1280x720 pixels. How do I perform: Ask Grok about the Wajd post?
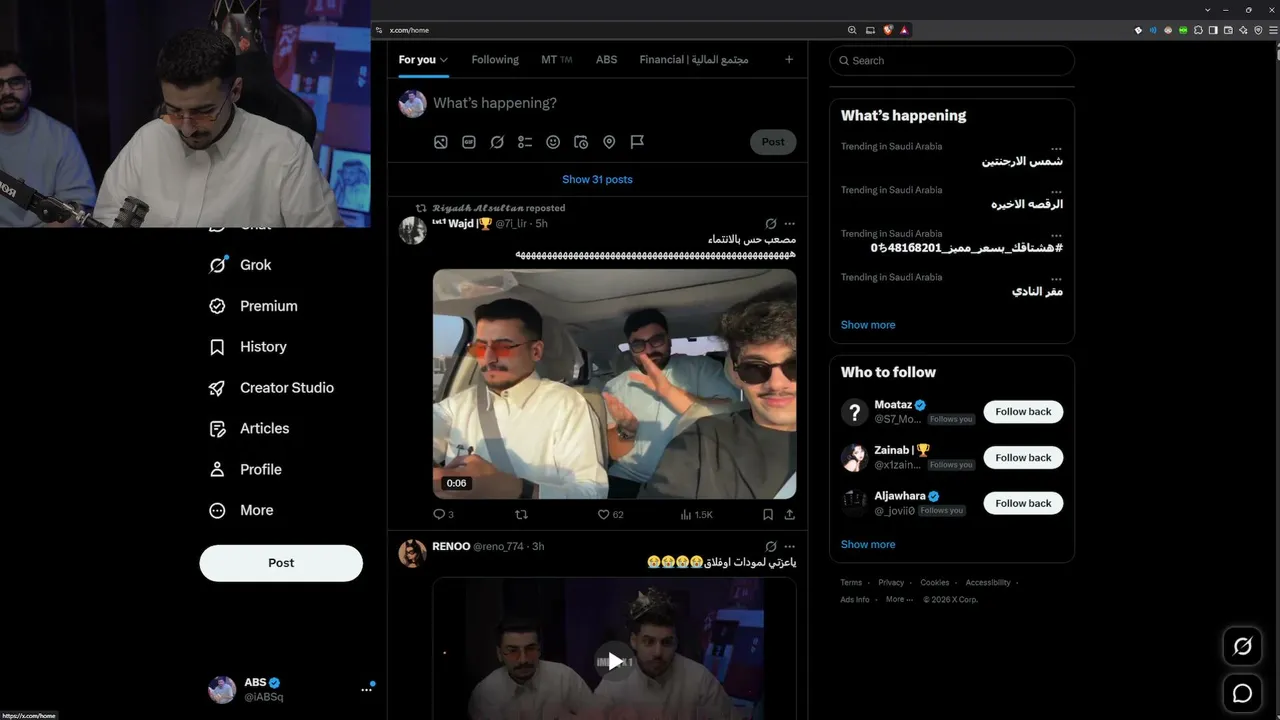click(771, 224)
